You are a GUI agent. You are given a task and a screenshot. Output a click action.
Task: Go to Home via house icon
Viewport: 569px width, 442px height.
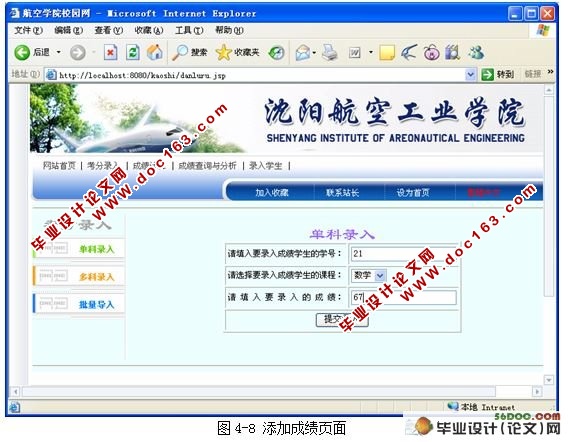click(x=155, y=52)
